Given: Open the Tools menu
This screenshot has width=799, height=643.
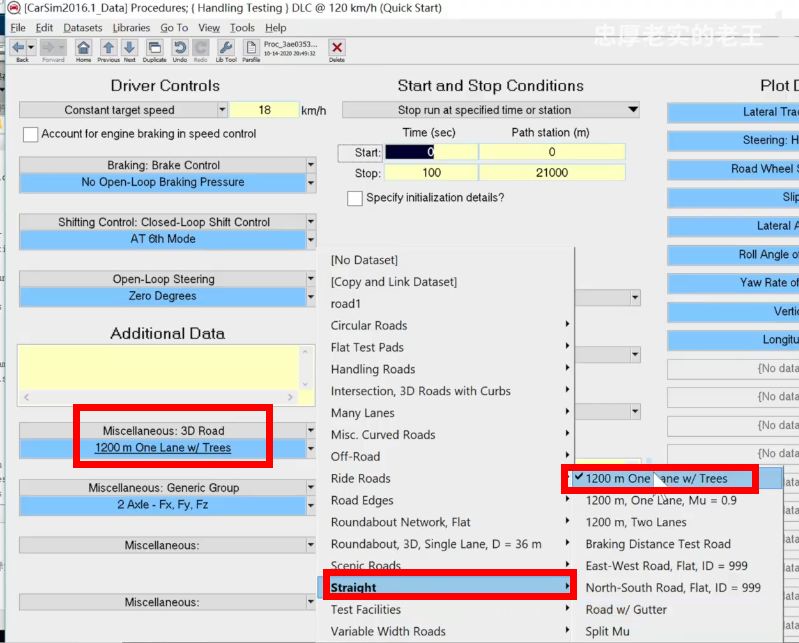Looking at the screenshot, I should (242, 28).
